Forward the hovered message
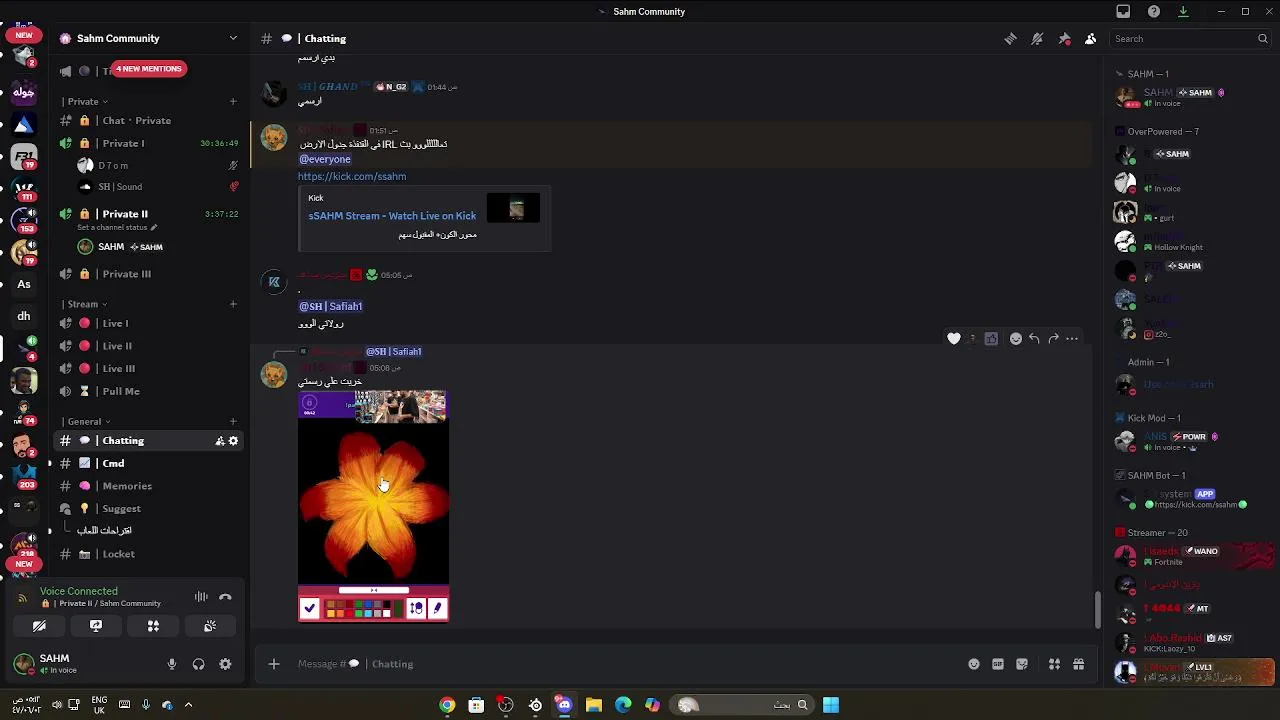Image resolution: width=1280 pixels, height=720 pixels. (x=1053, y=339)
